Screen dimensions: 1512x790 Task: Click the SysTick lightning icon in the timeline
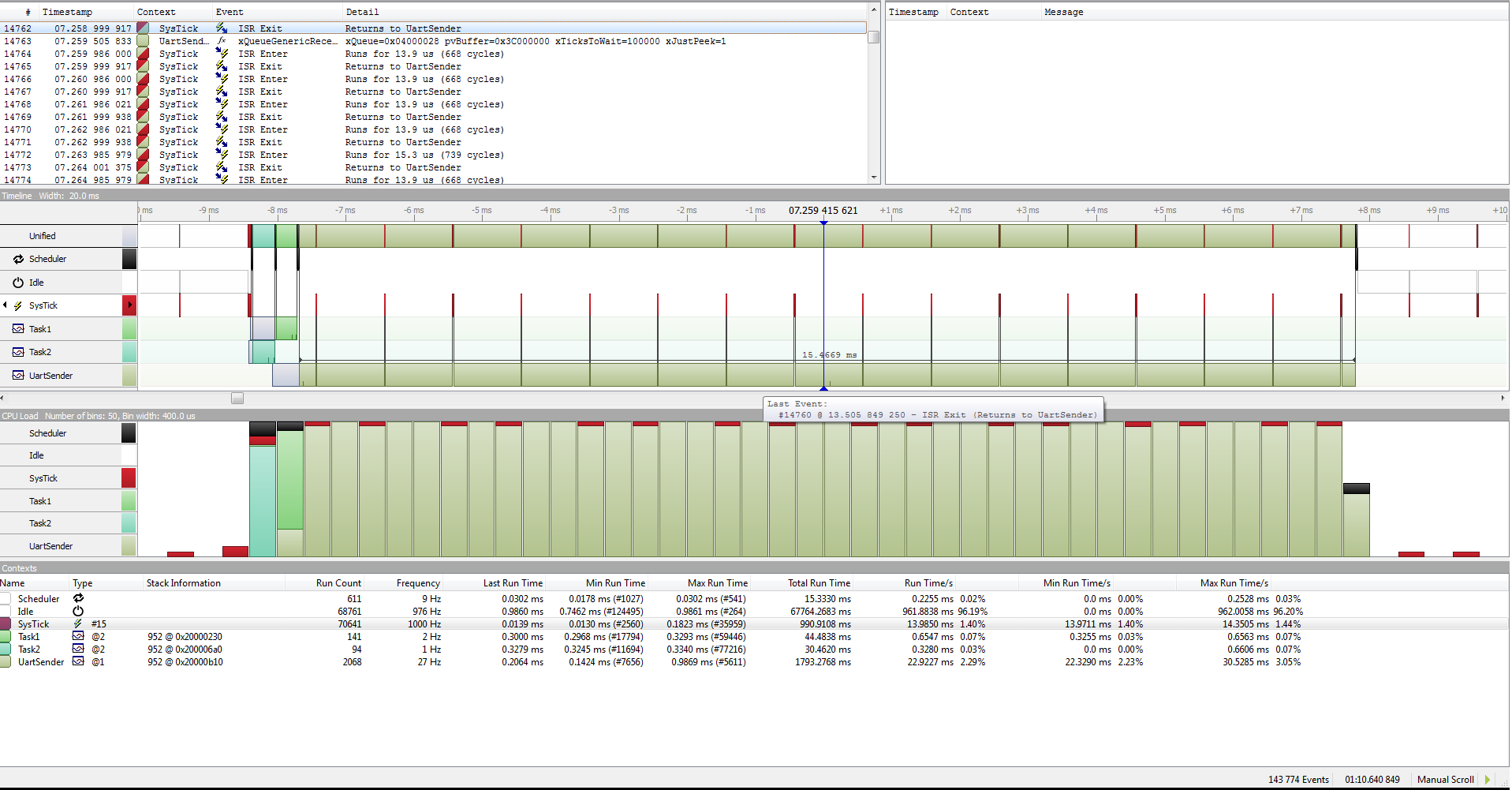pyautogui.click(x=18, y=305)
